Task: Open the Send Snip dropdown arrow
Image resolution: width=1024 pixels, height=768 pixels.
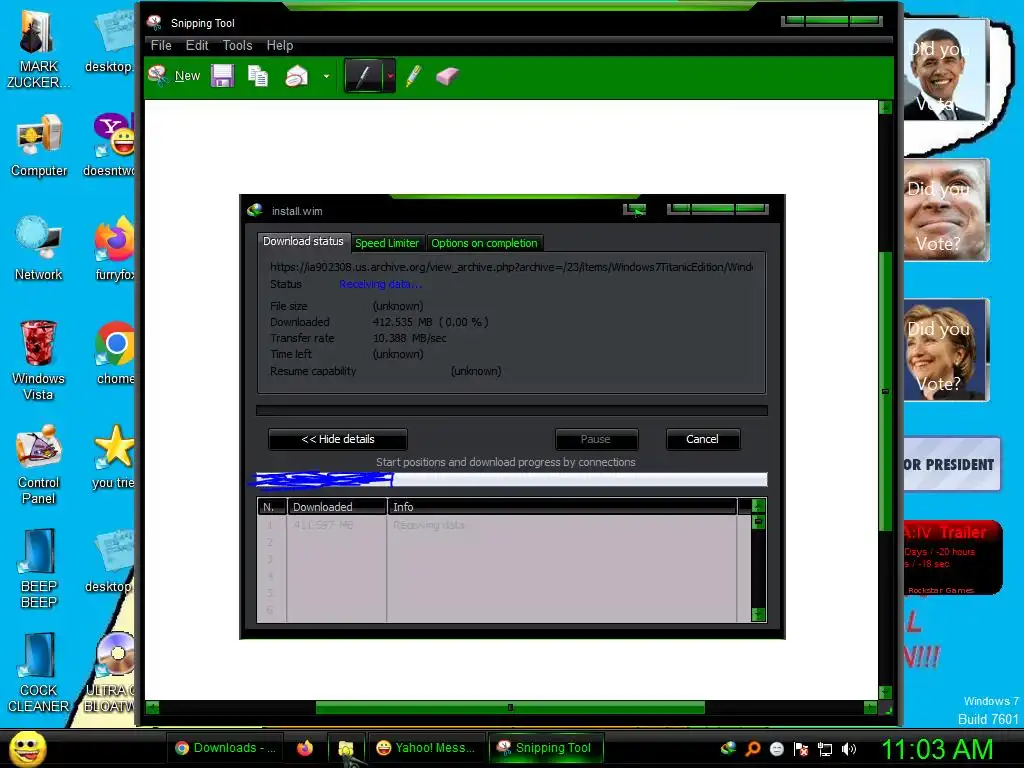Action: [326, 76]
